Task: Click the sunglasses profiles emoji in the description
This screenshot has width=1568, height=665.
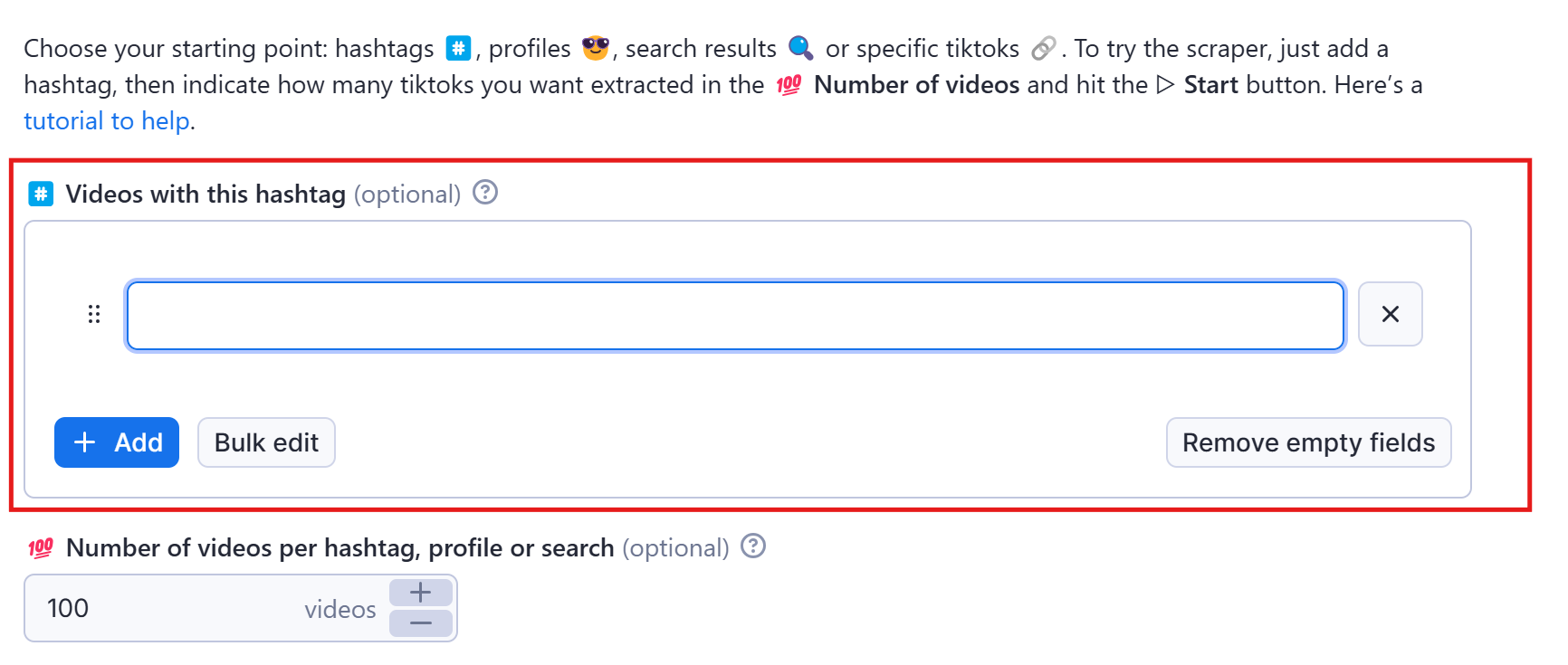Action: (x=594, y=47)
